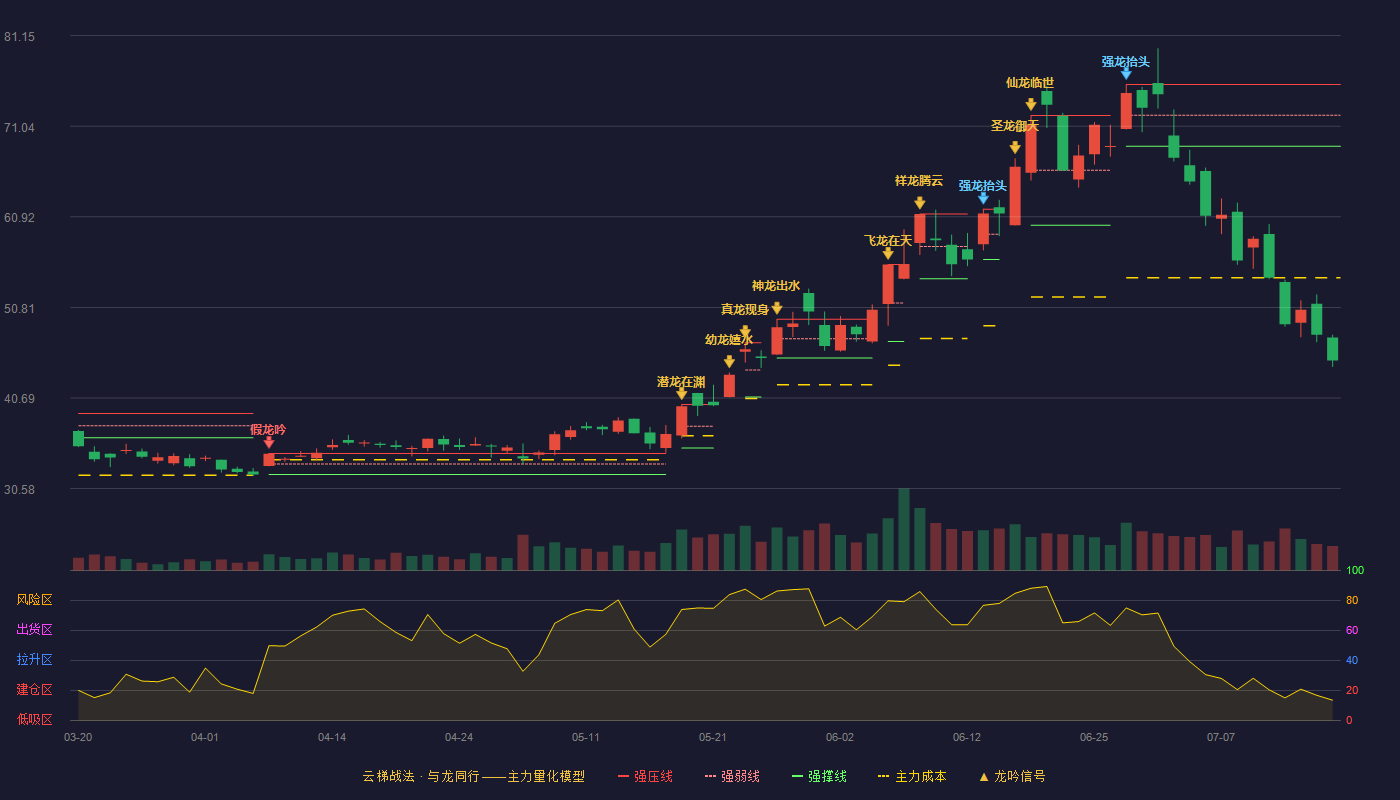Select the 潜龙在渊 signal marker
This screenshot has height=800, width=1400.
(682, 394)
